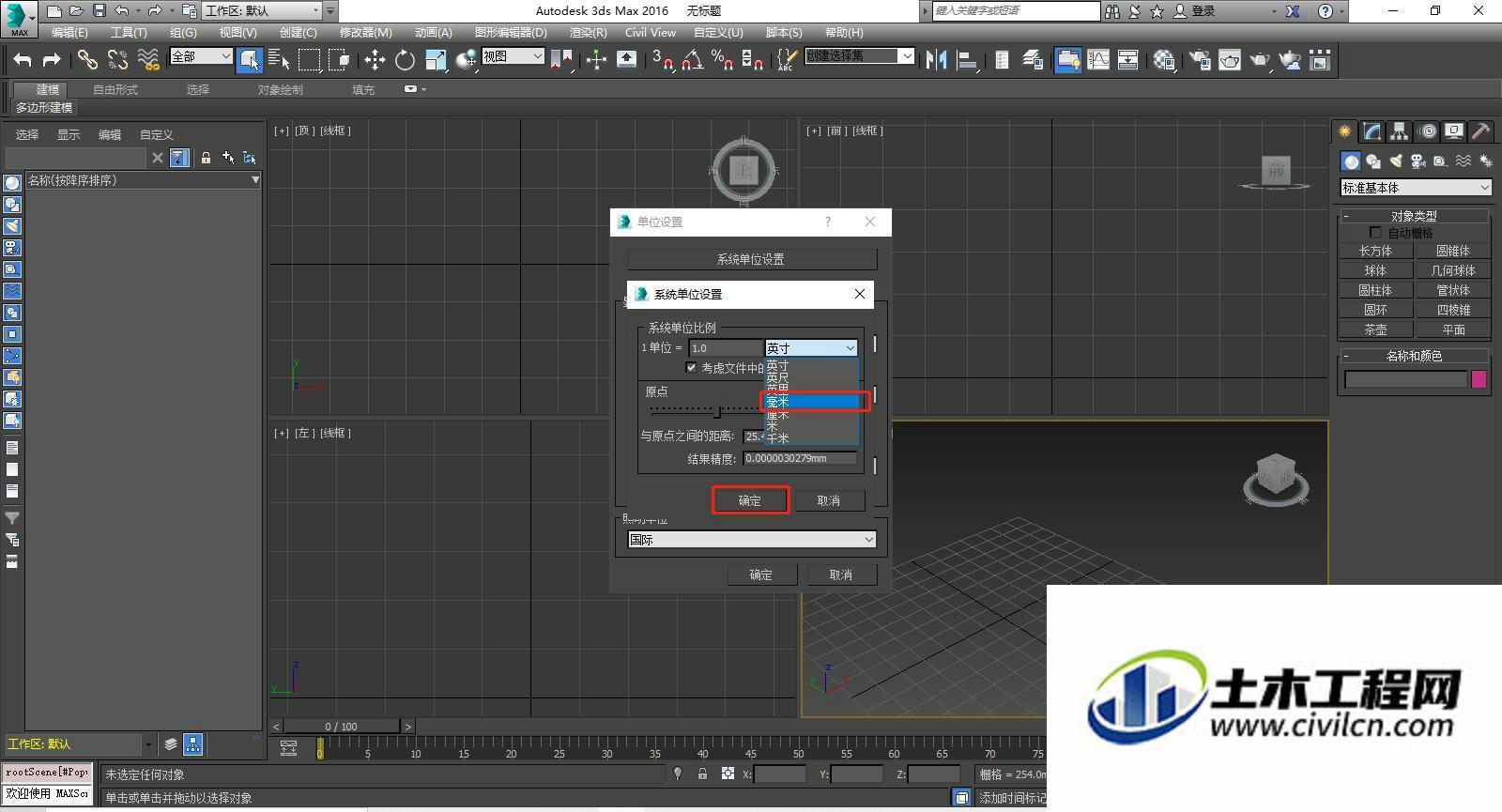Image resolution: width=1502 pixels, height=812 pixels.
Task: Open the Curve Editor icon
Action: pos(1098,60)
